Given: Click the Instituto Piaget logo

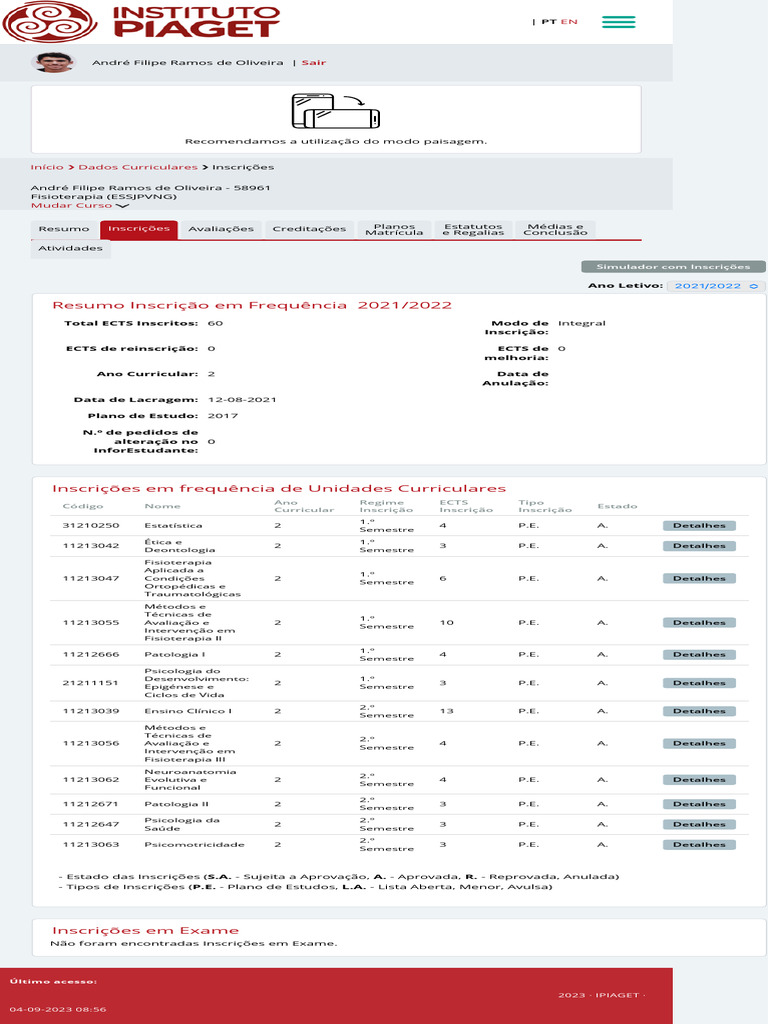Looking at the screenshot, I should tap(142, 21).
